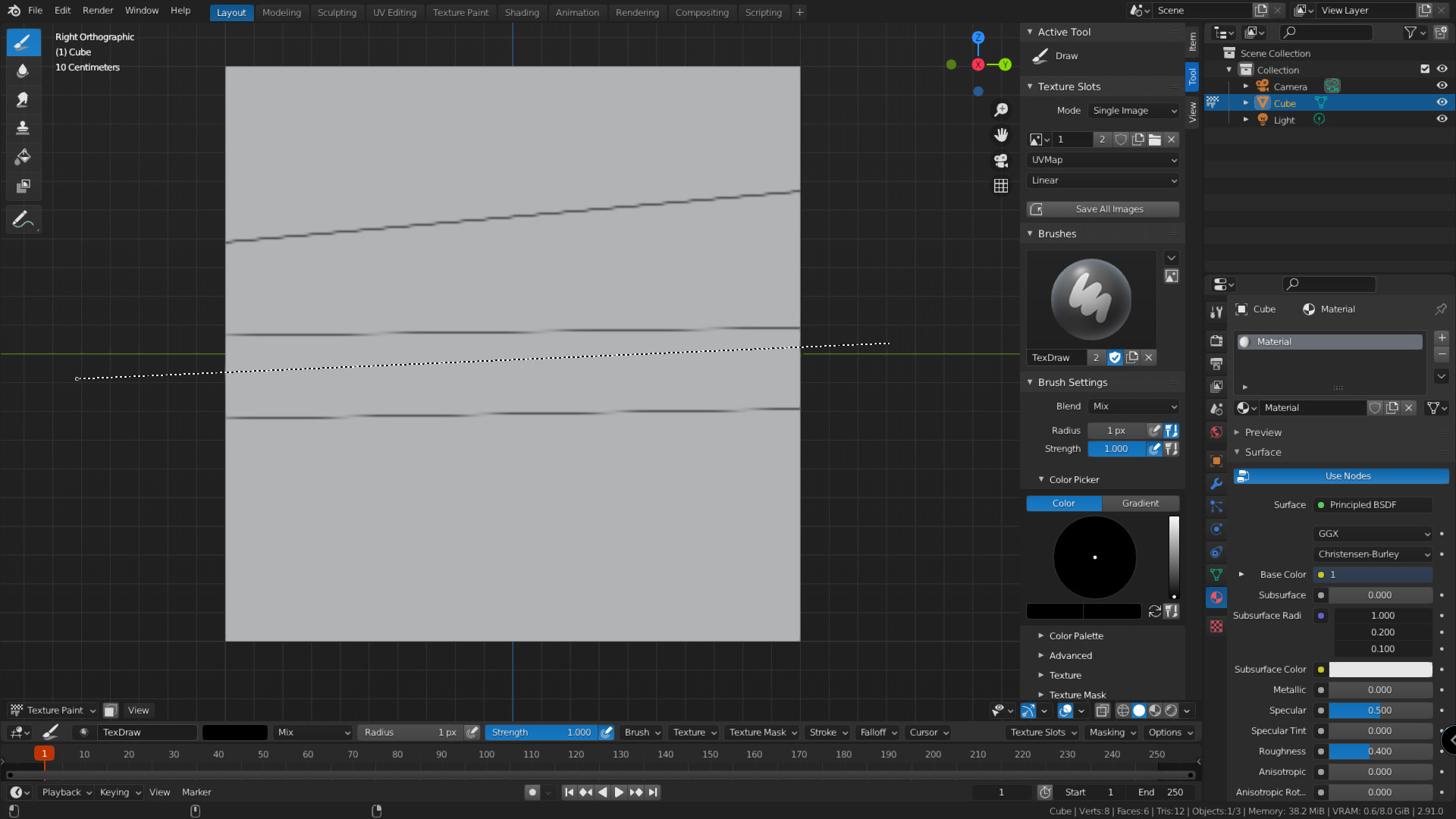Switch to the UV Editing workspace tab
This screenshot has height=819, width=1456.
394,12
